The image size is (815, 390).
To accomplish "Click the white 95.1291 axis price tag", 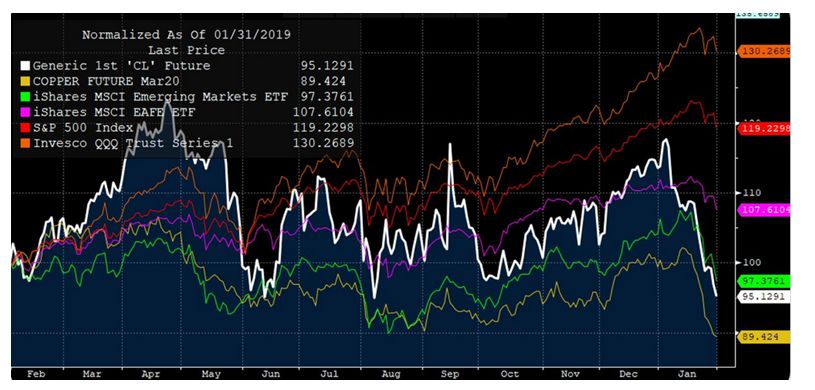I will [x=764, y=296].
